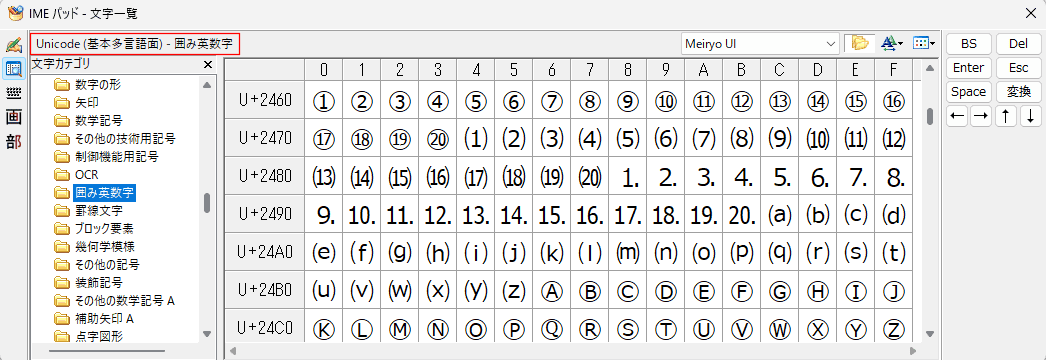Open the handwriting input pad icon

click(13, 45)
